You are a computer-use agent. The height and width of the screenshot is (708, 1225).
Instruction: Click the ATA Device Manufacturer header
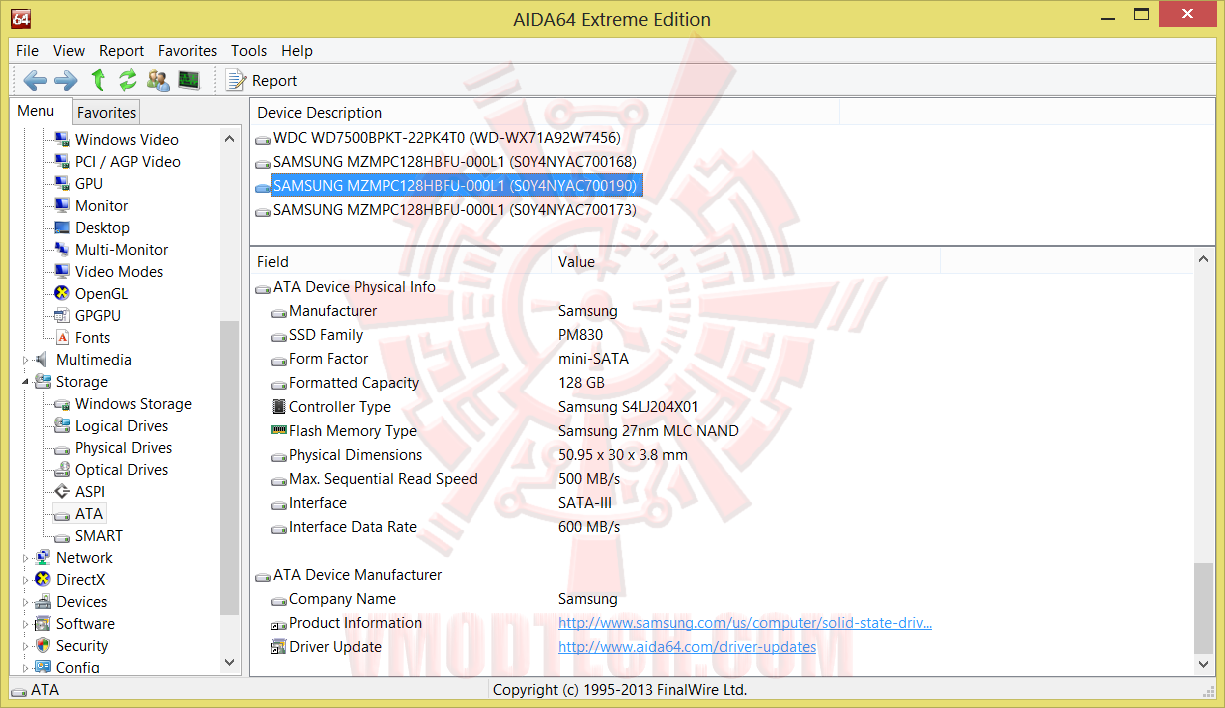tap(357, 575)
